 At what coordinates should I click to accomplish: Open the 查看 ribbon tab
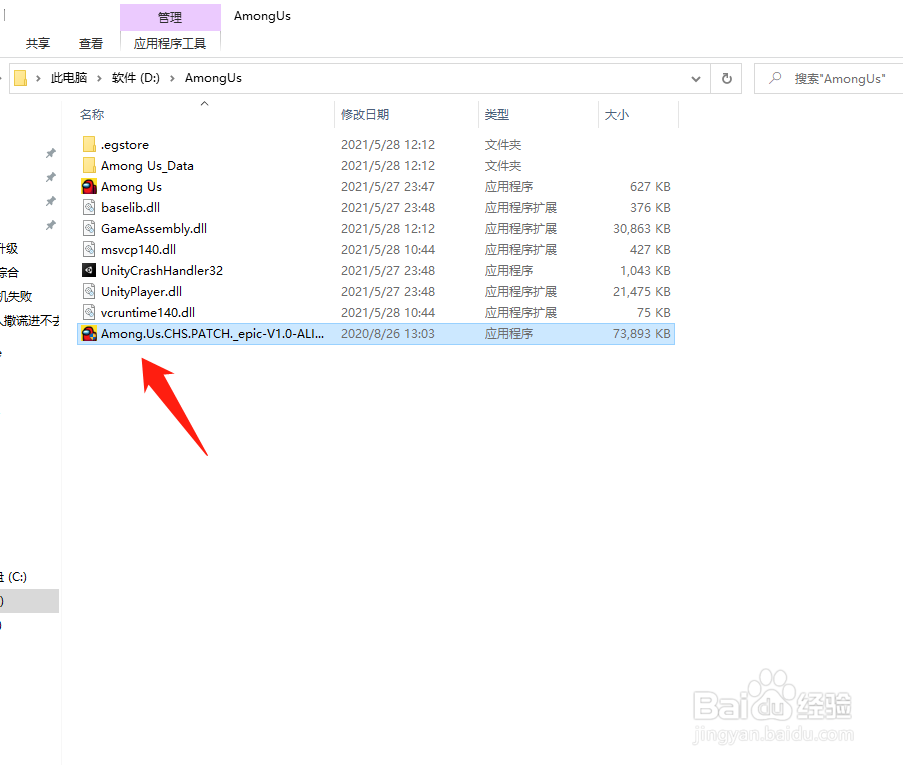click(x=90, y=43)
